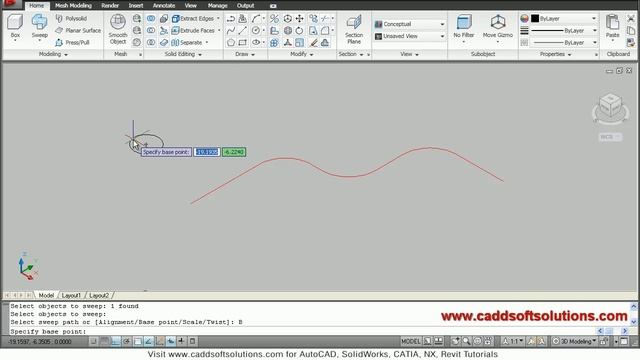Image resolution: width=640 pixels, height=360 pixels.
Task: Click the Cut icon in Clipboard
Action: [631, 18]
